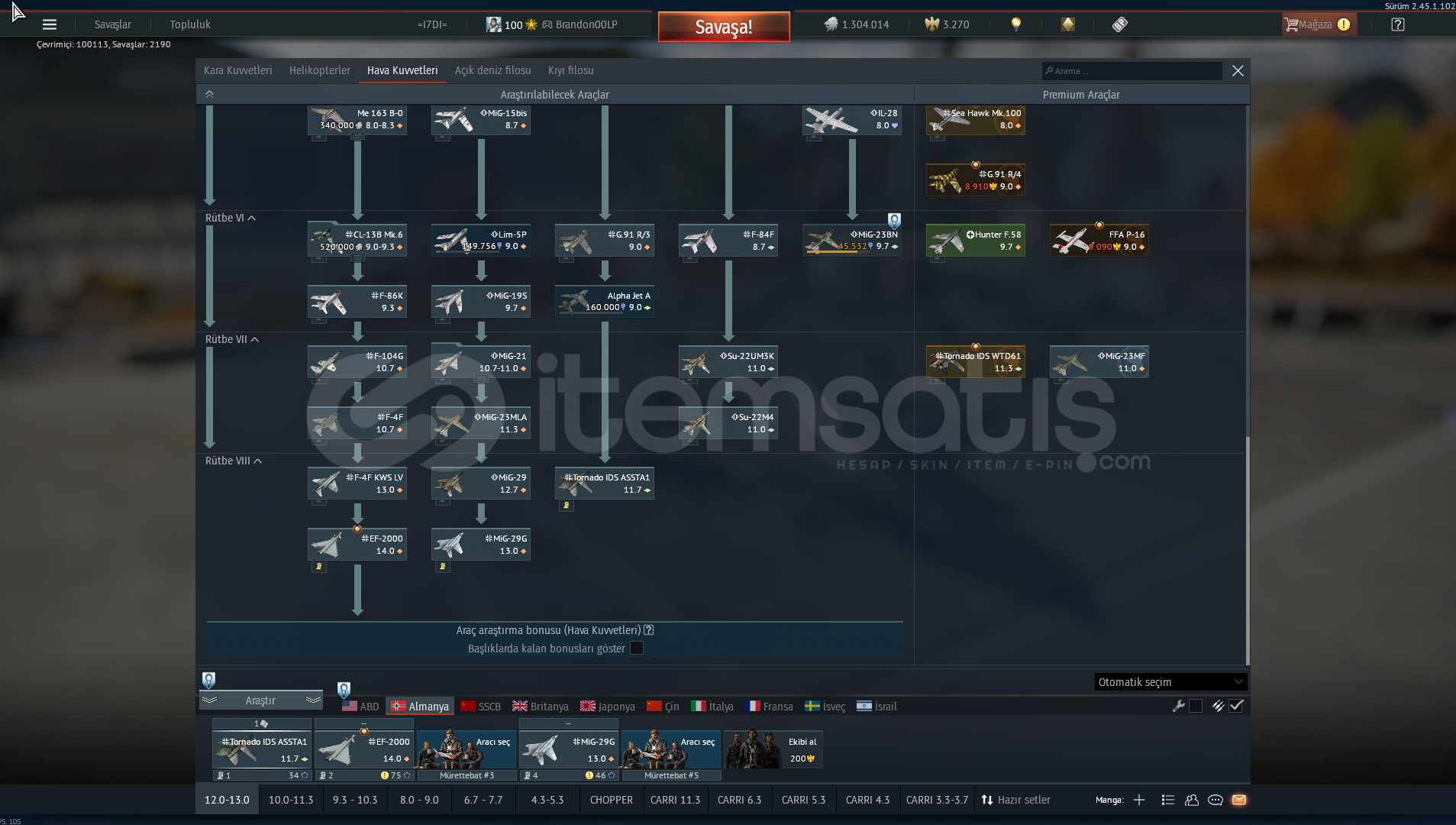Image resolution: width=1456 pixels, height=825 pixels.
Task: Open the Savaşlar menu
Action: point(112,24)
